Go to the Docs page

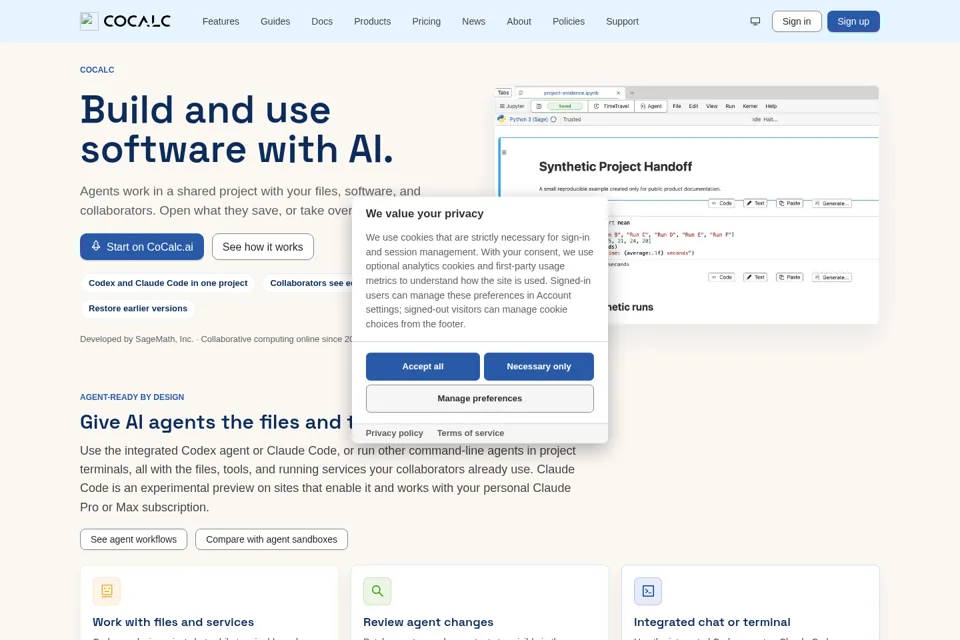pos(321,21)
